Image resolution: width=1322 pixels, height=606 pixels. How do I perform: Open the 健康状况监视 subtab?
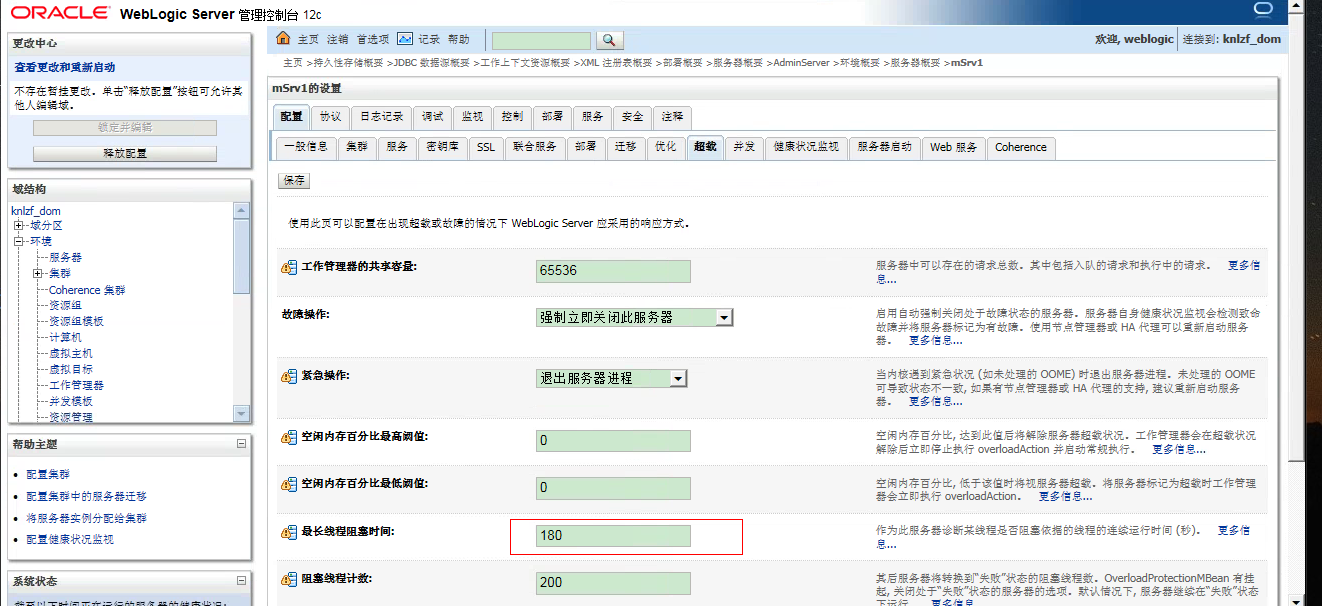(x=806, y=147)
